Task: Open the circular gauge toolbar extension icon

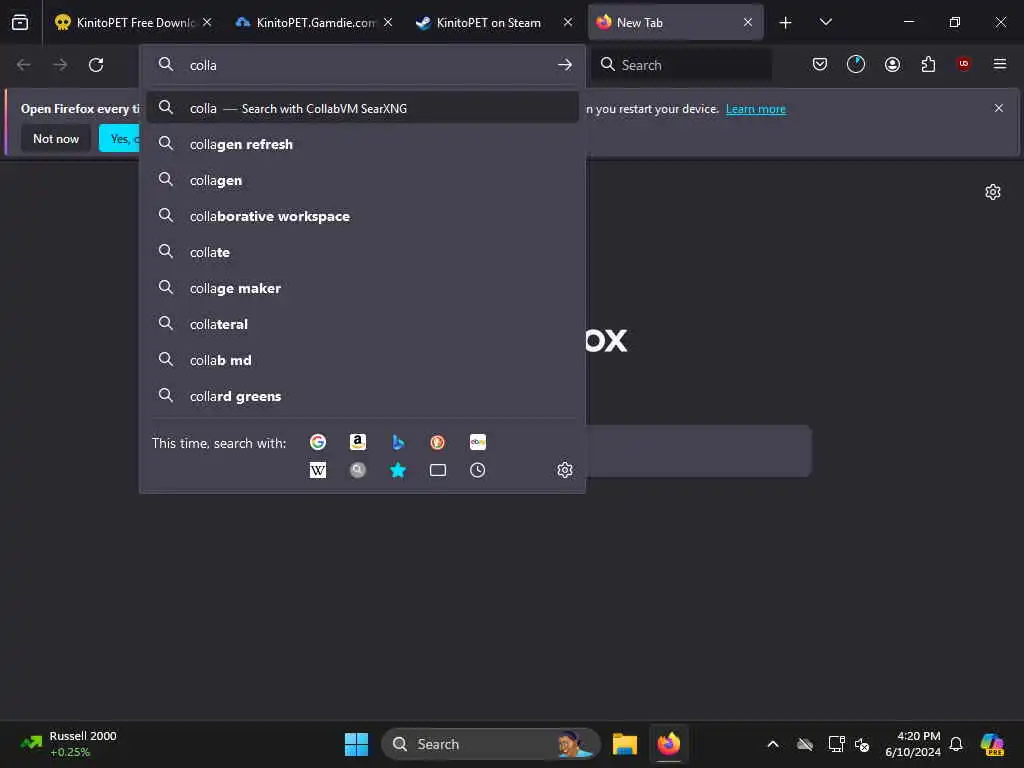Action: click(856, 64)
